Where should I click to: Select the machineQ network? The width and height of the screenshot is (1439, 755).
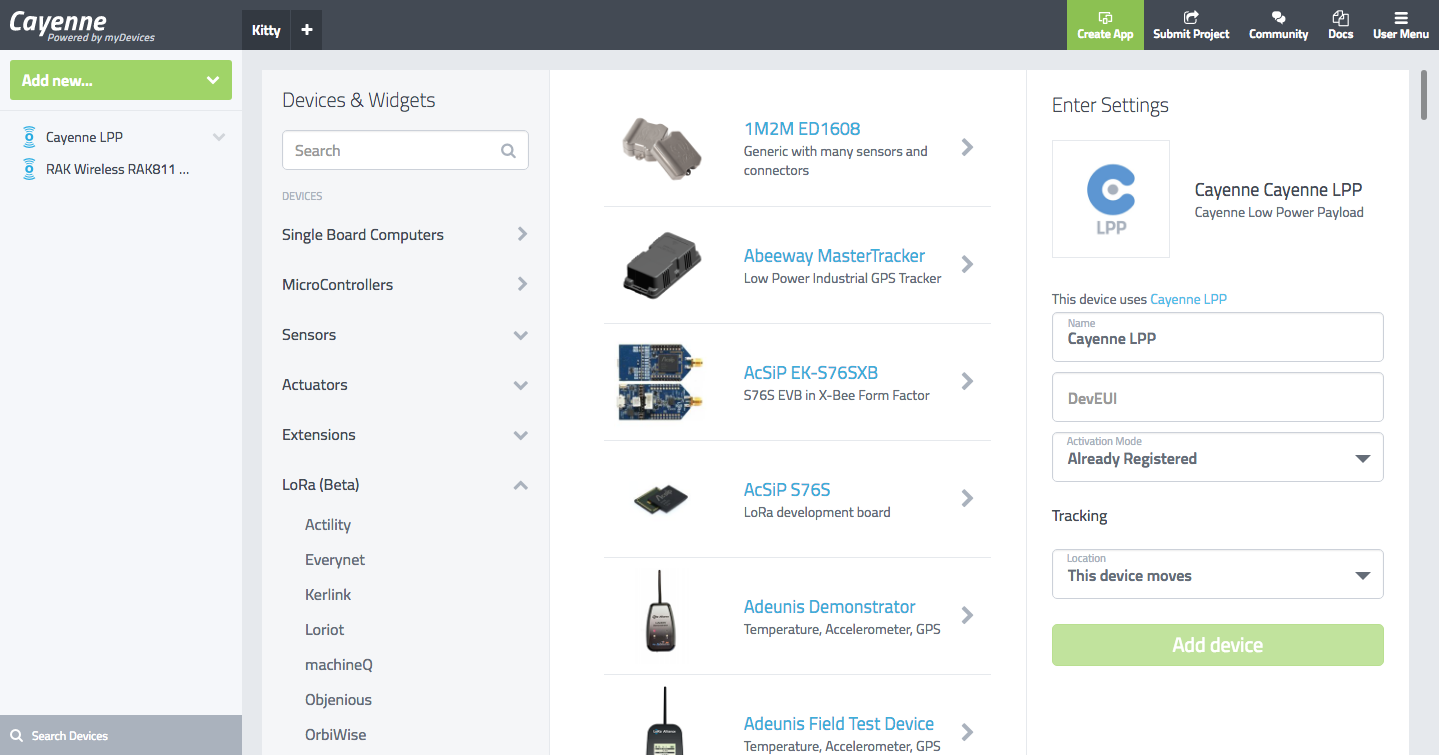(338, 665)
